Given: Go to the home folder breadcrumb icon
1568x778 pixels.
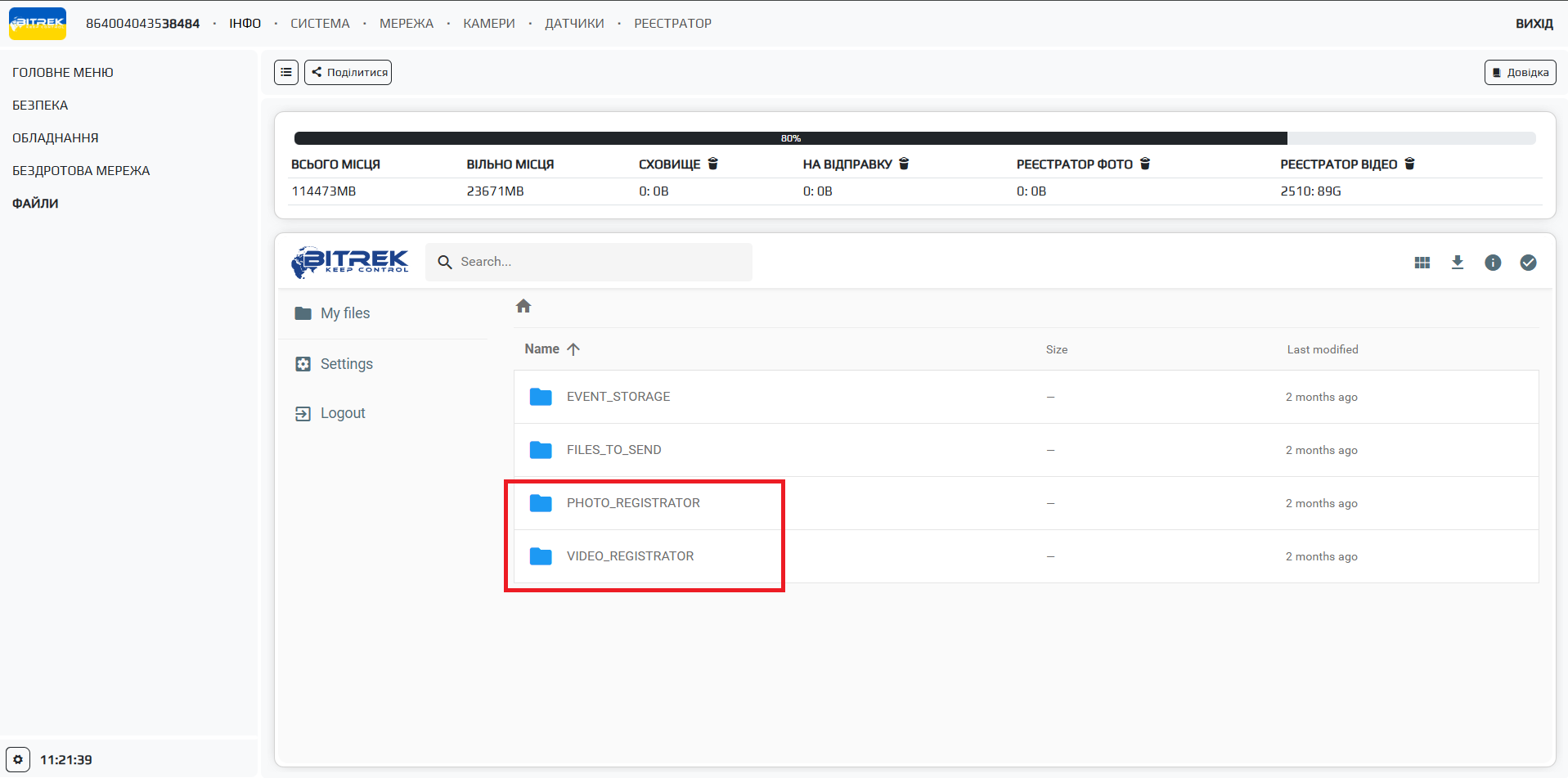Looking at the screenshot, I should [523, 306].
